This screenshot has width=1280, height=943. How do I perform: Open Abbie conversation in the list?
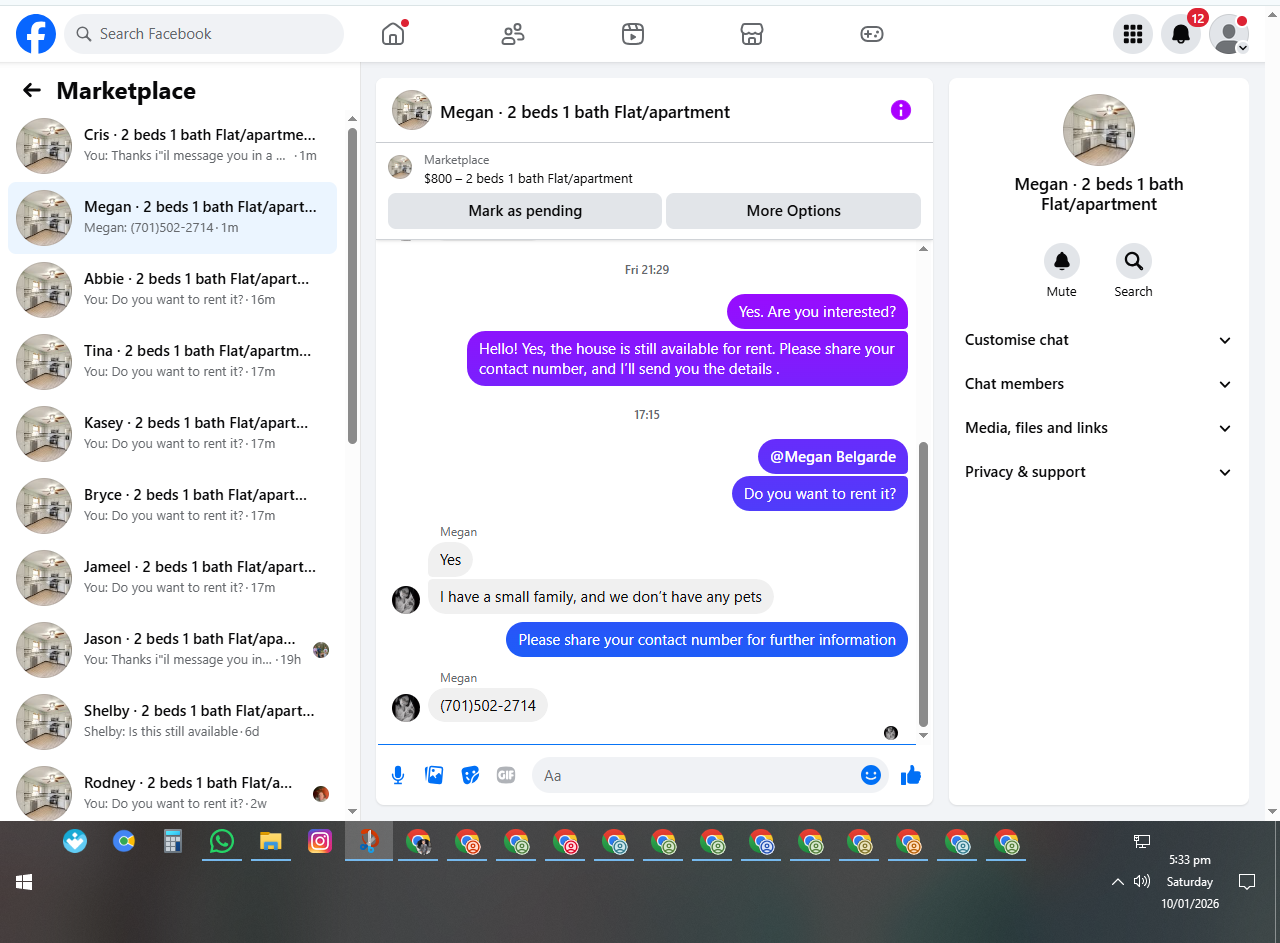click(172, 290)
